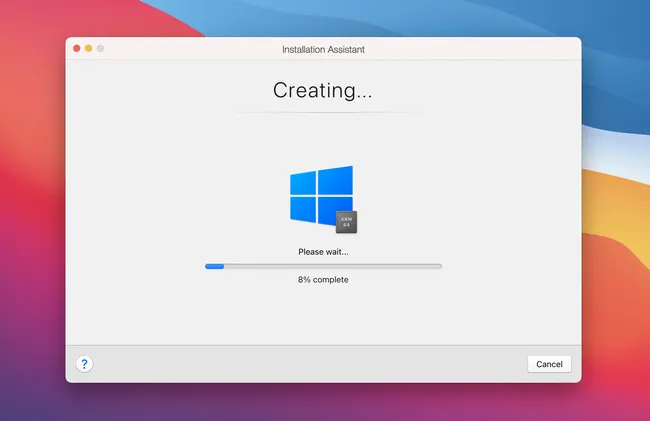Click the ARM 64 chip badge
Viewport: 650px width, 421px height.
(x=347, y=222)
